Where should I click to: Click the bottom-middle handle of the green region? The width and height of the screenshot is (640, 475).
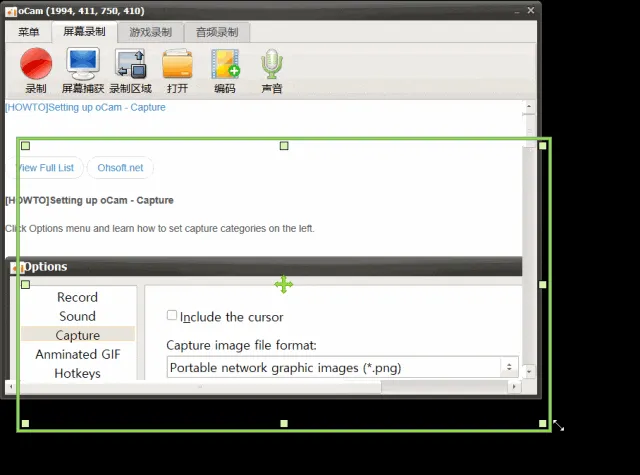[284, 424]
